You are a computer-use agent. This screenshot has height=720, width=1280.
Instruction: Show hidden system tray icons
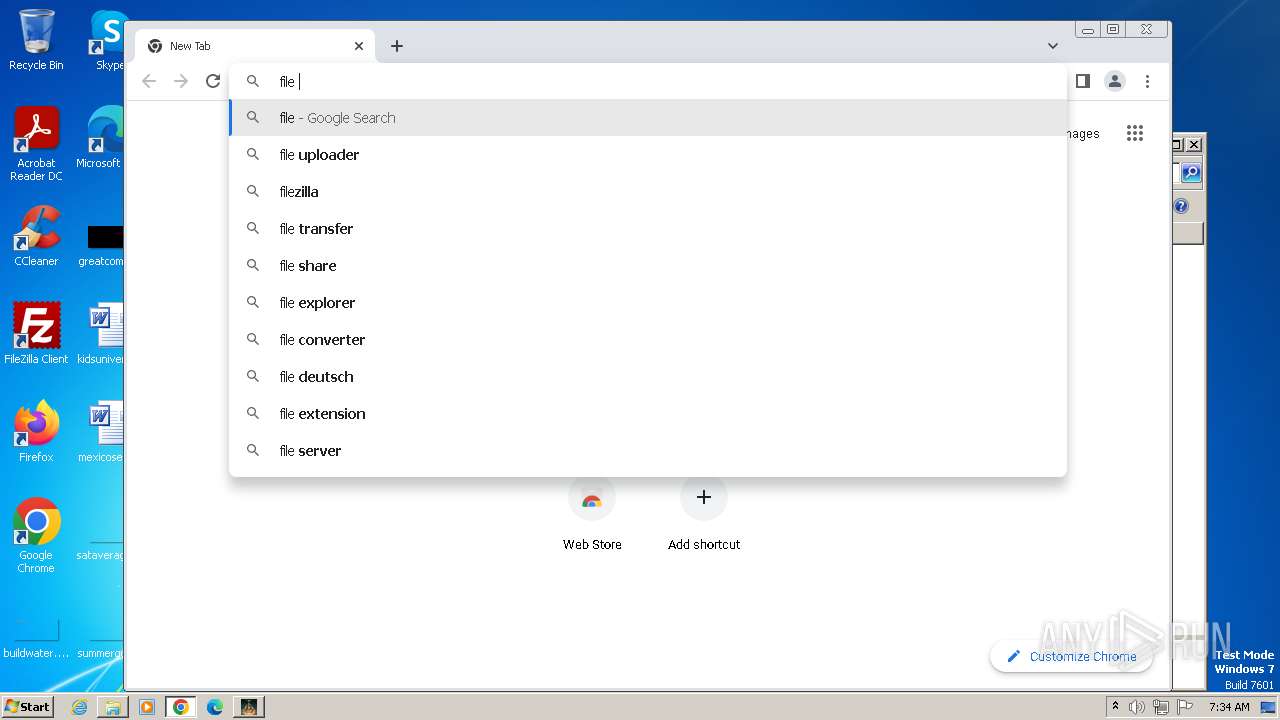pos(1116,707)
